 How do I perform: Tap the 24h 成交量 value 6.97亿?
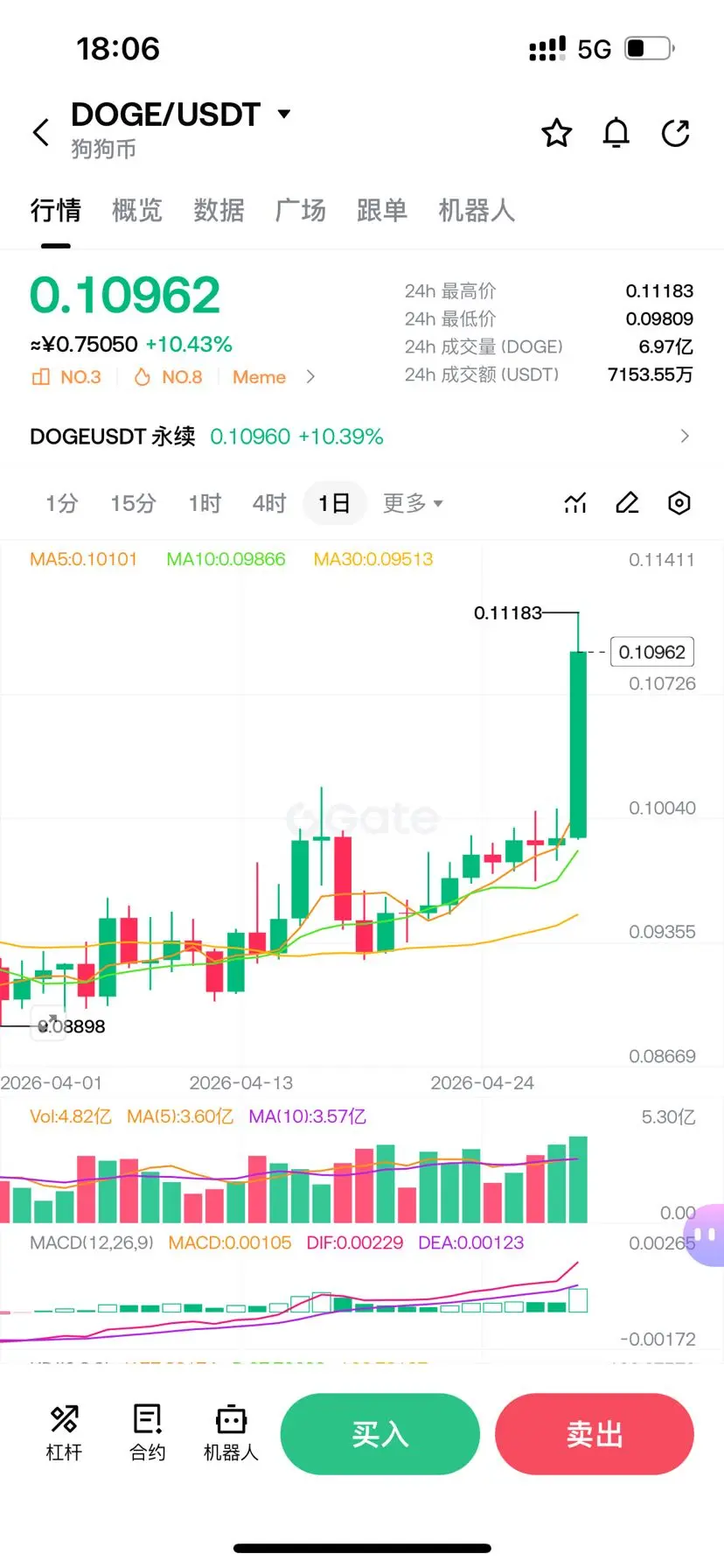tap(665, 346)
